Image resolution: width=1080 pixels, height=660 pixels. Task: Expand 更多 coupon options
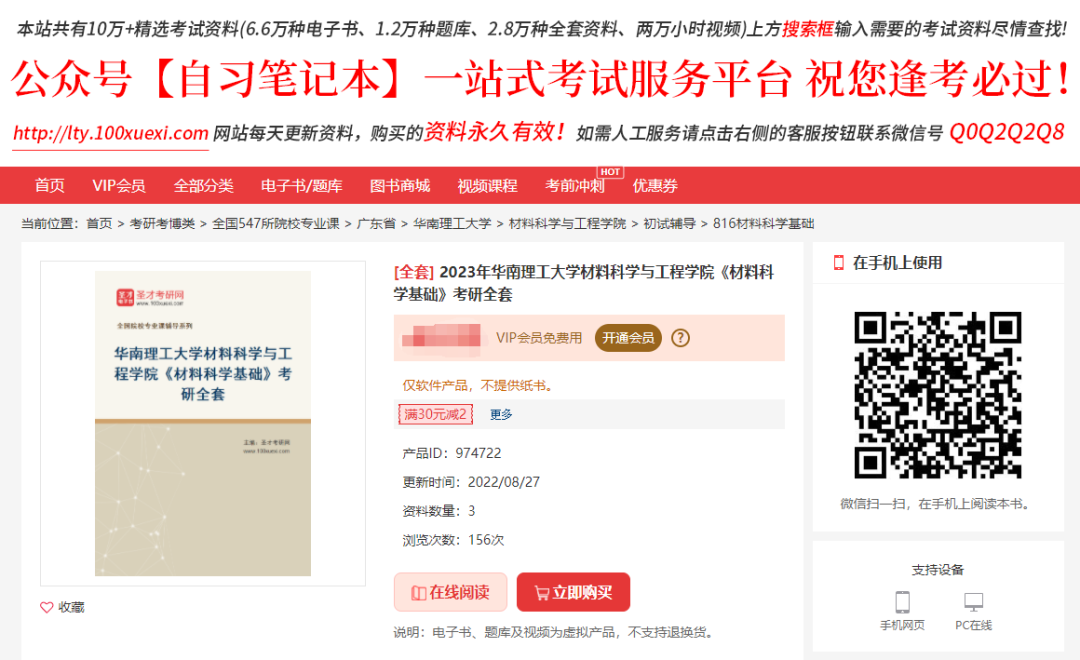pyautogui.click(x=501, y=414)
